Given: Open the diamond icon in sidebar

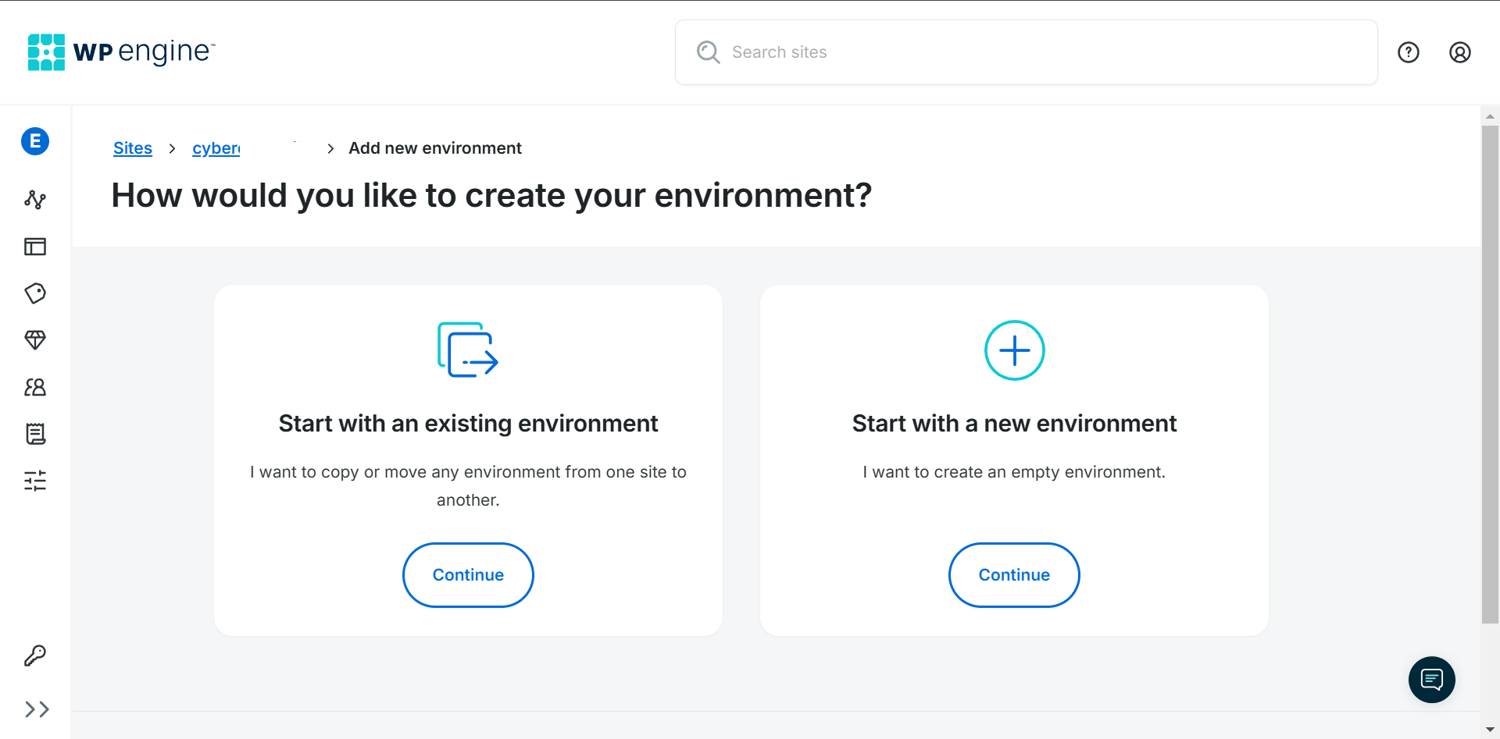Looking at the screenshot, I should point(35,340).
